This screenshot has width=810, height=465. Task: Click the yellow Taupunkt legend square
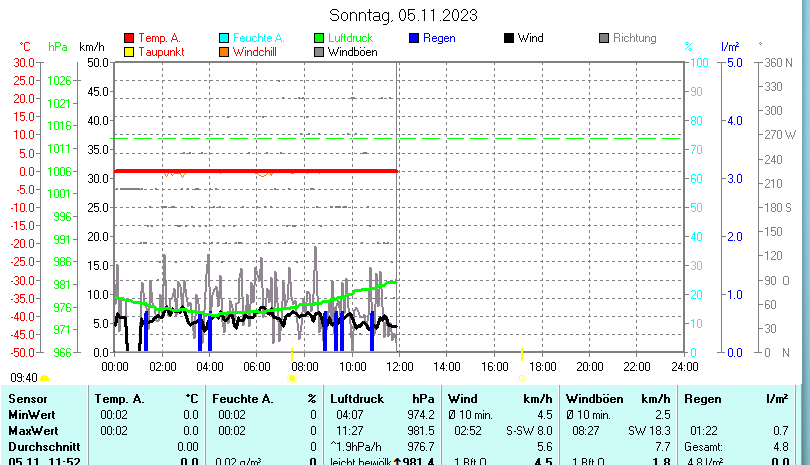tap(128, 52)
